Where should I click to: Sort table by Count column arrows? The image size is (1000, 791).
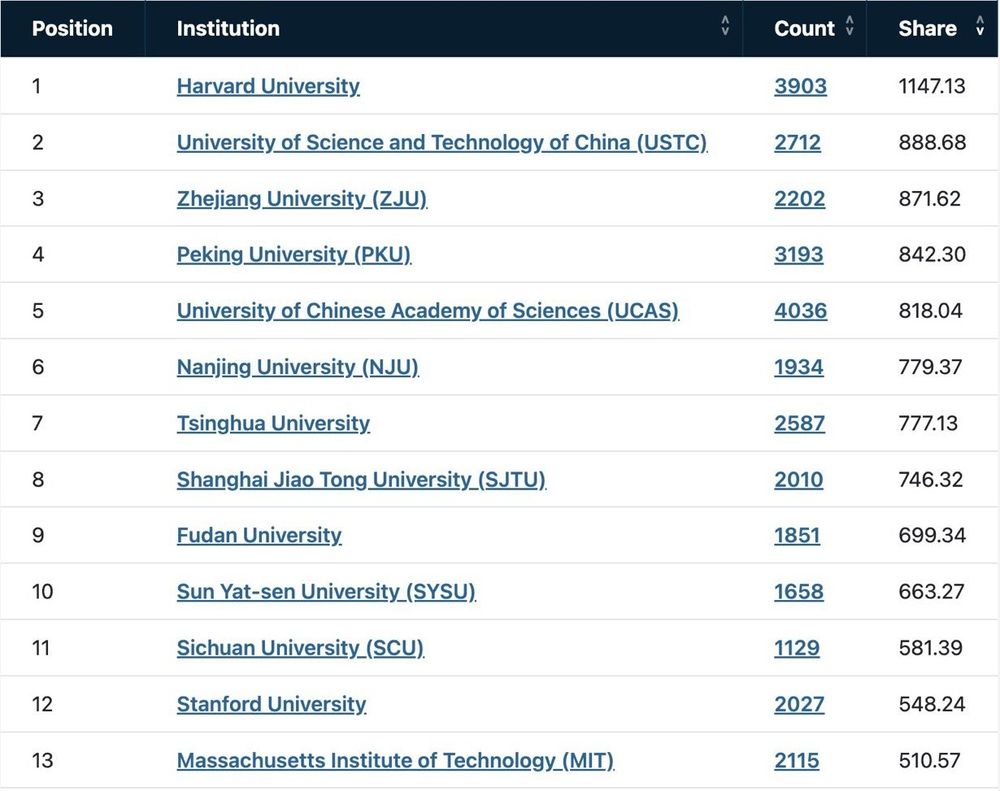850,28
